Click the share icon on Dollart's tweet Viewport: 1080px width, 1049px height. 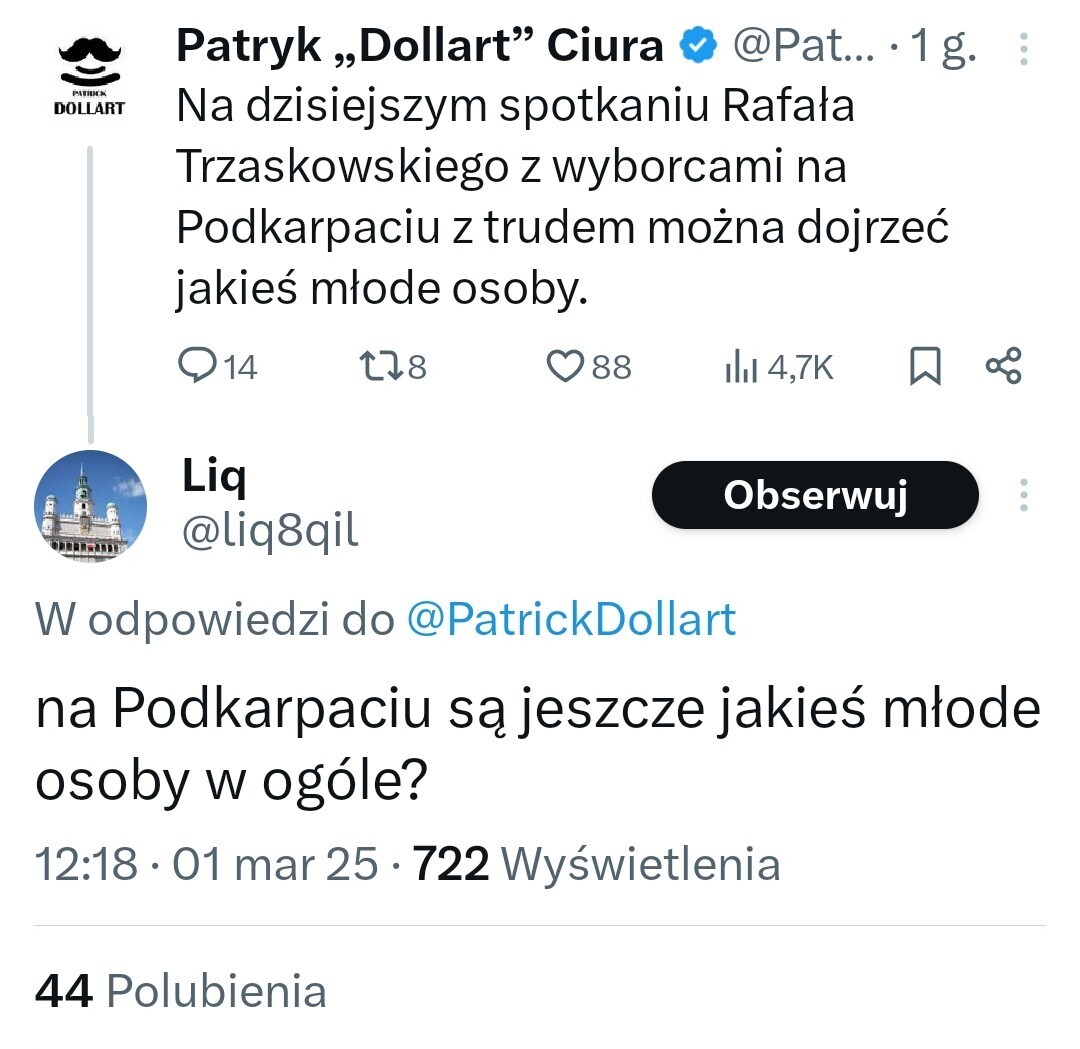1003,367
